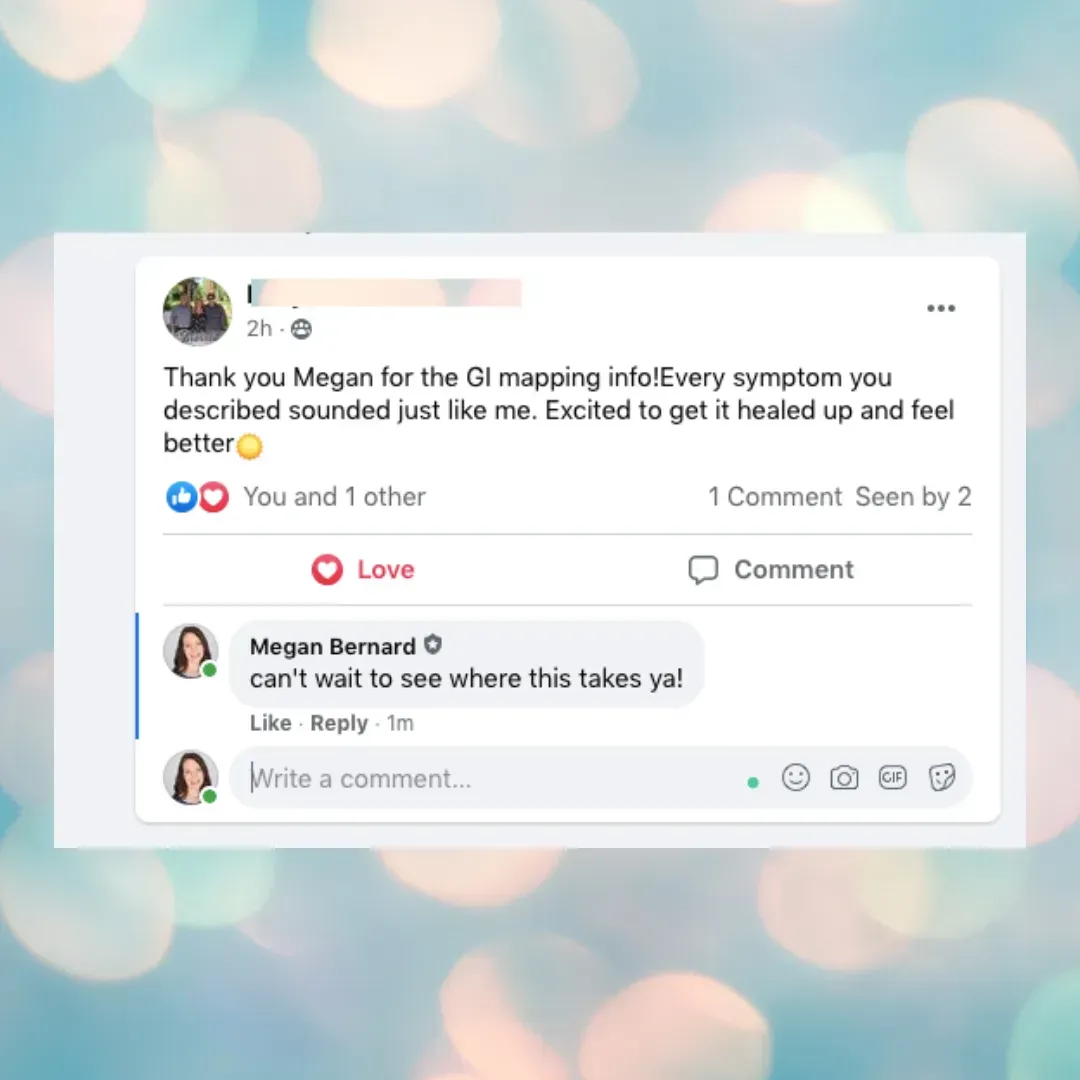Like Megan Bernard's comment
This screenshot has width=1080, height=1080.
pyautogui.click(x=271, y=723)
